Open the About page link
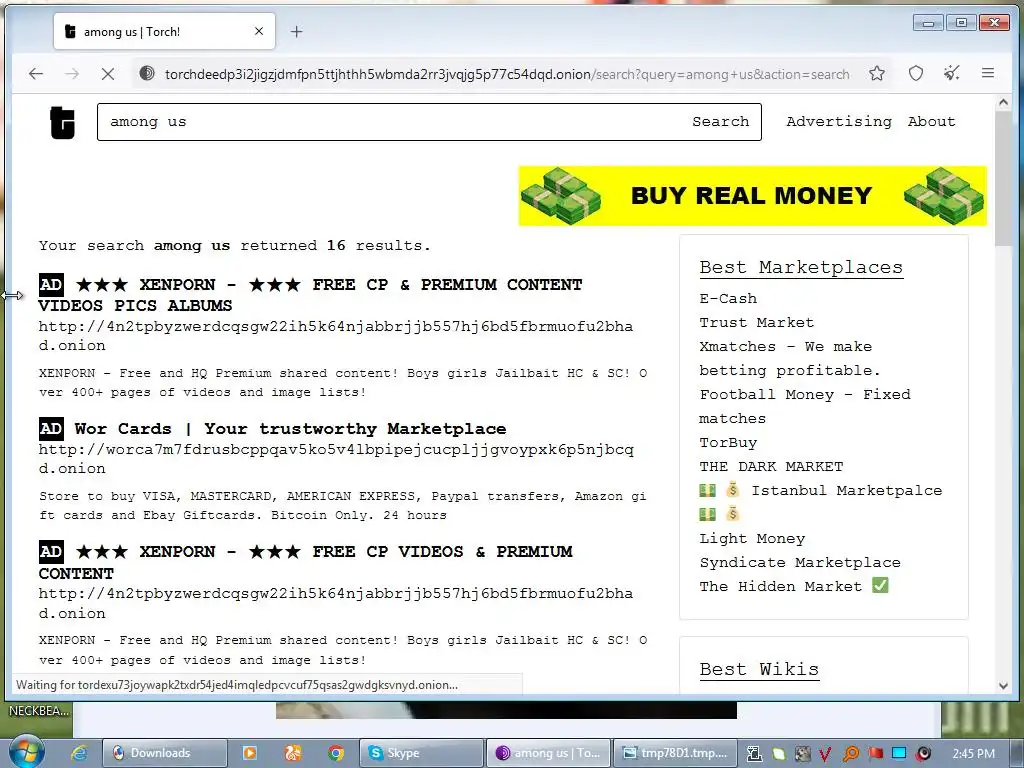1024x768 pixels. 931,121
